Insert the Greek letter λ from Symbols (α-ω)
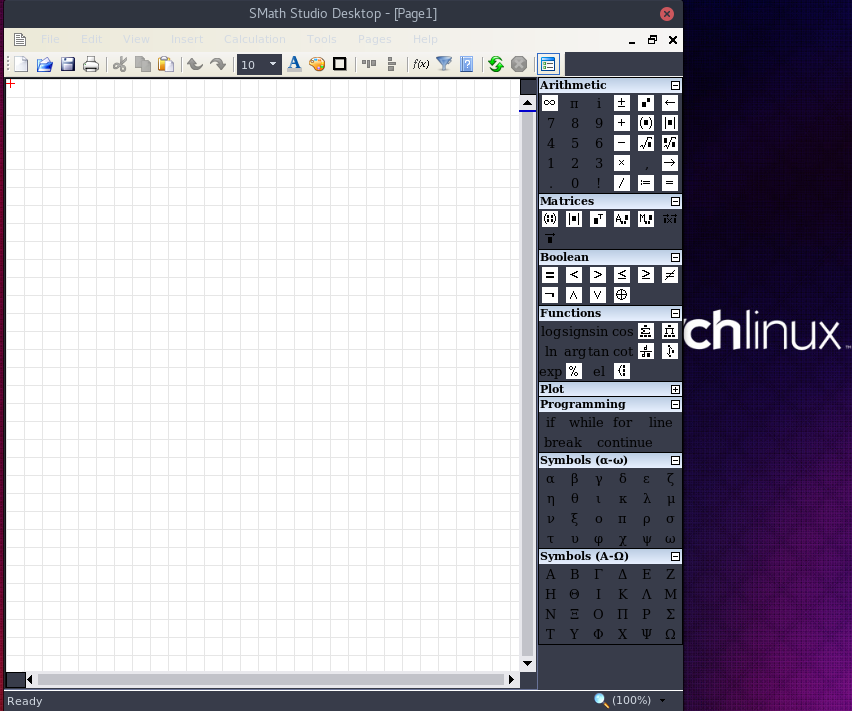Image resolution: width=852 pixels, height=711 pixels. pos(646,498)
